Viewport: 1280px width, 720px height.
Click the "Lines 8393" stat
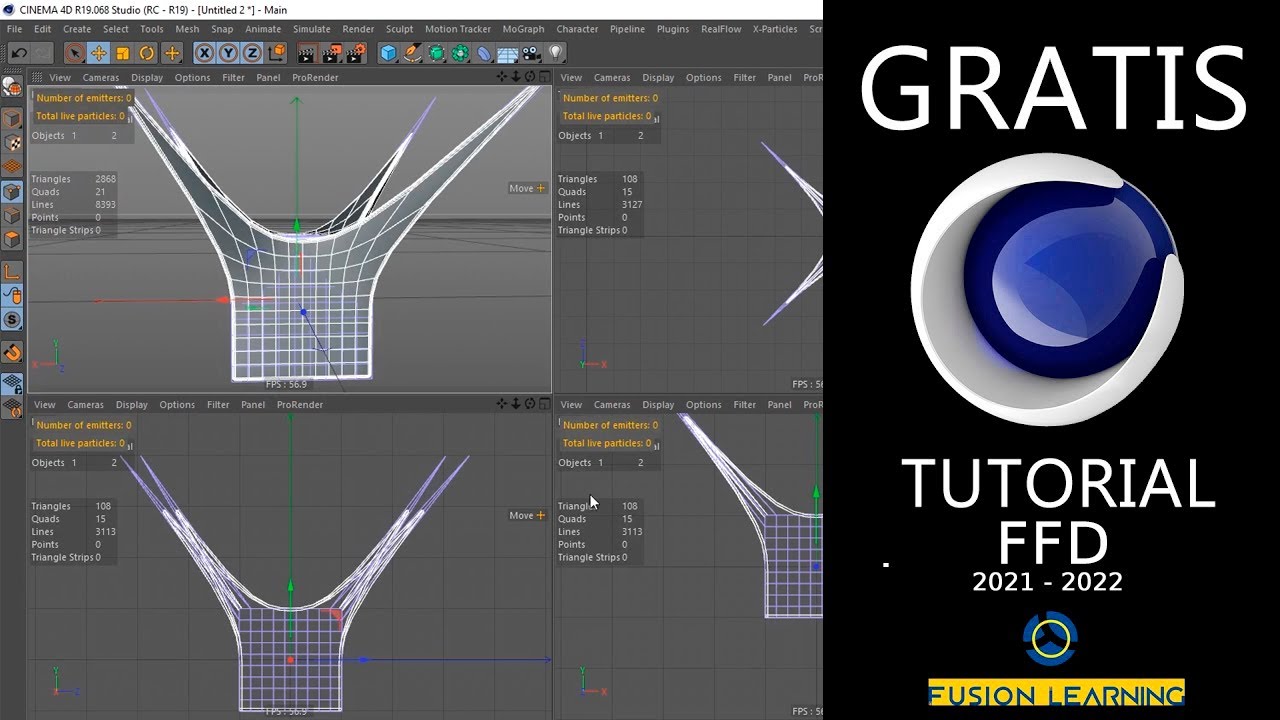coord(74,205)
